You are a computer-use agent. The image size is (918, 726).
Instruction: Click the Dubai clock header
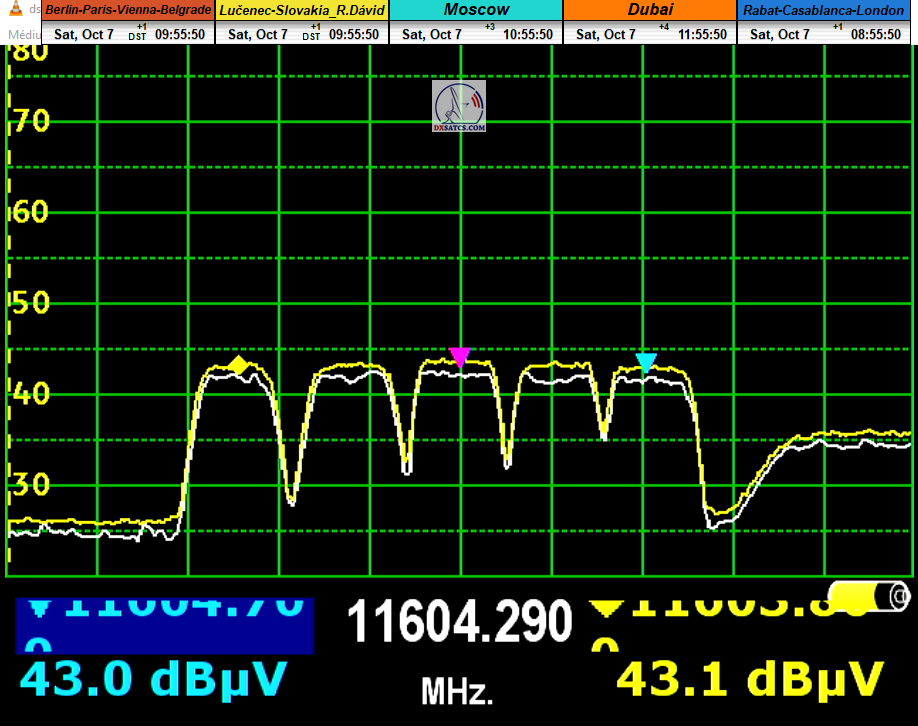click(x=650, y=10)
